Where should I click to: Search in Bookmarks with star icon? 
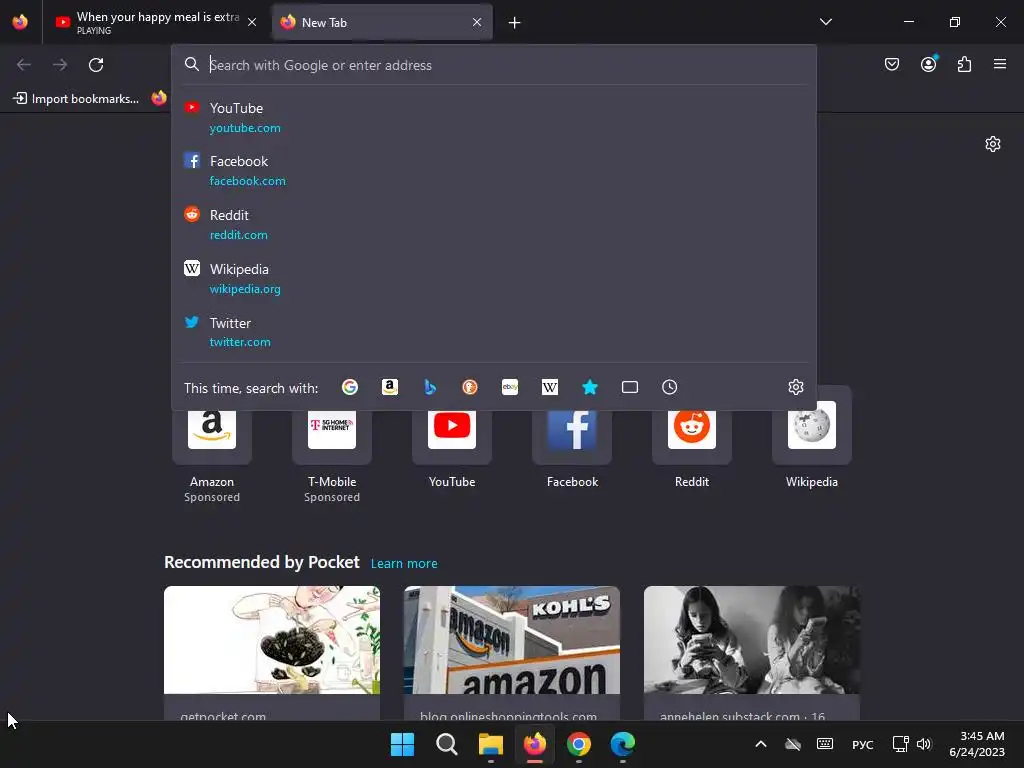pyautogui.click(x=590, y=387)
